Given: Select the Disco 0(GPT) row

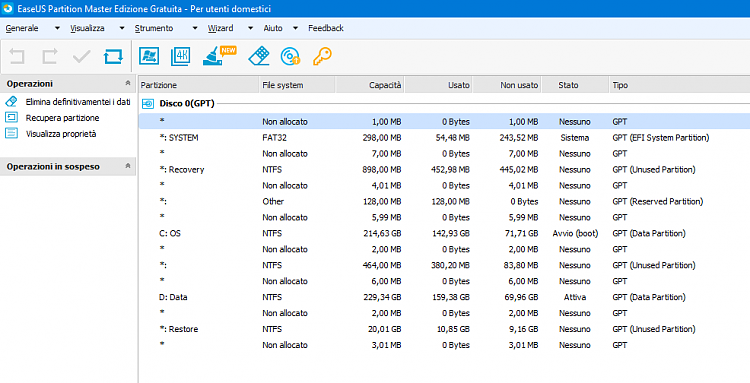Looking at the screenshot, I should [444, 104].
